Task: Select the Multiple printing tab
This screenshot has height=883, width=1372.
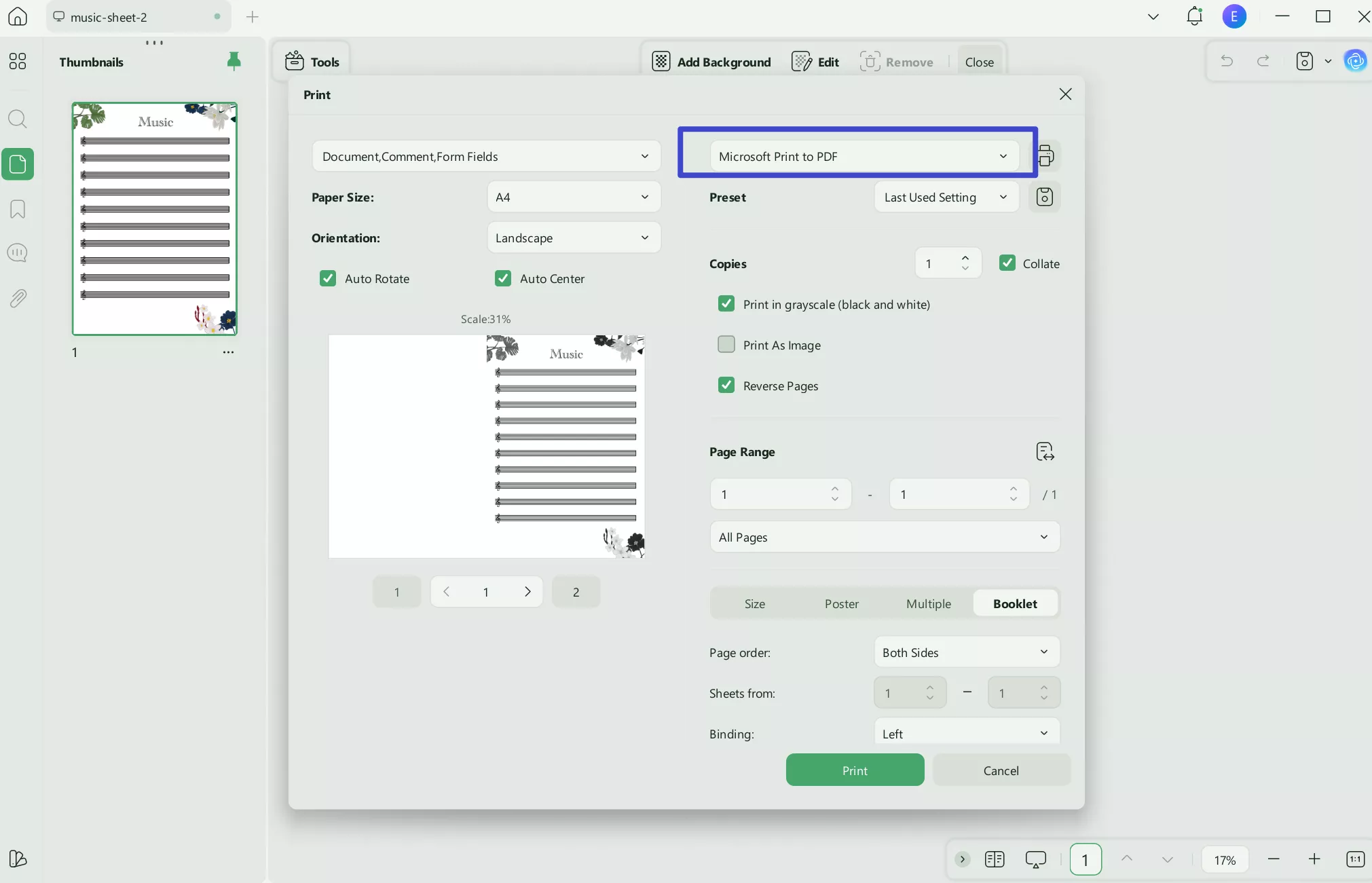Action: coord(928,603)
